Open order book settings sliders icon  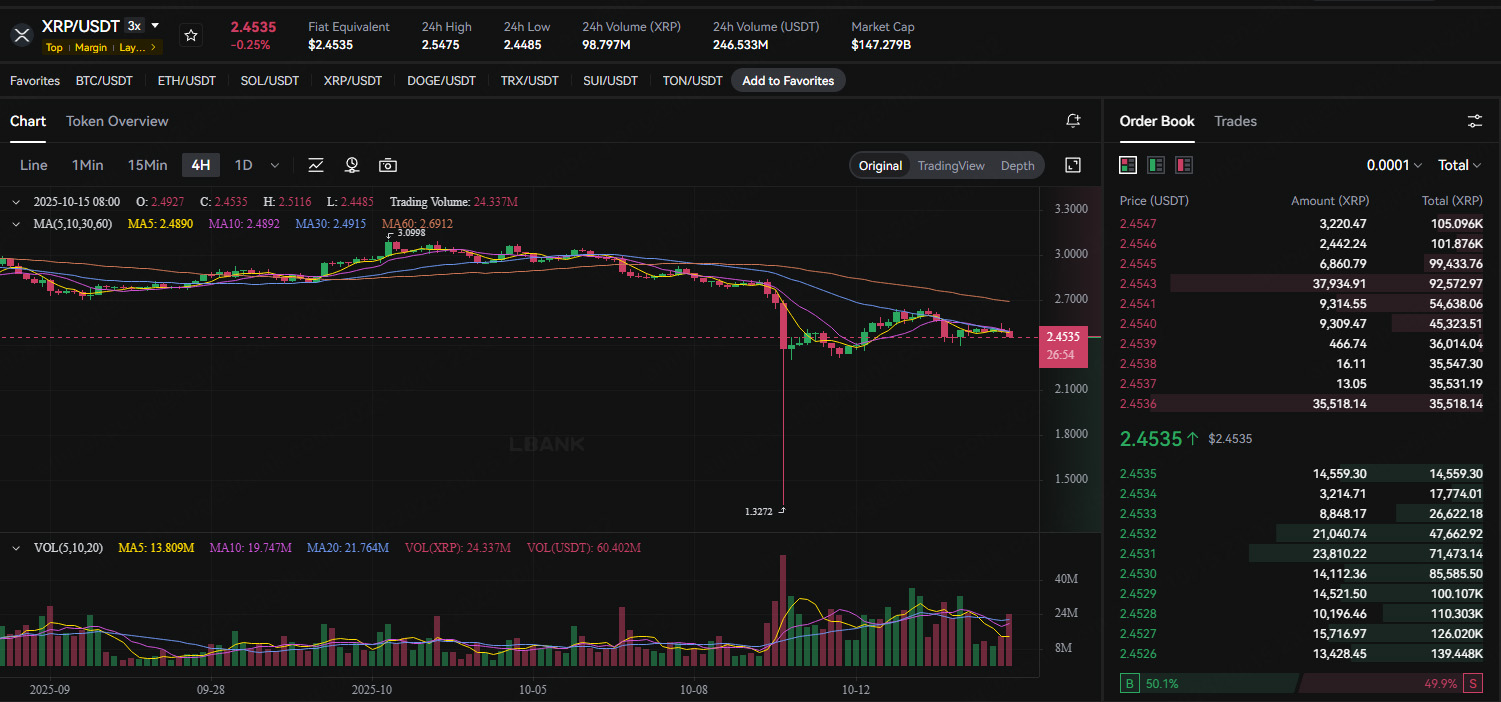point(1475,121)
